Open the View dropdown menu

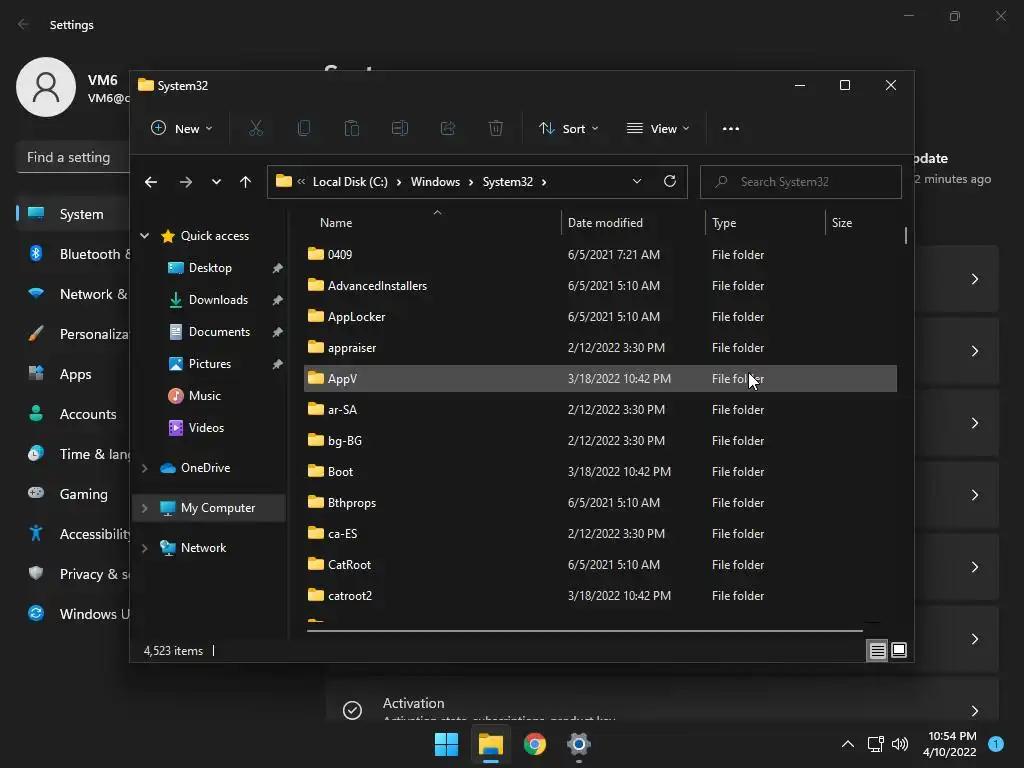coord(658,129)
